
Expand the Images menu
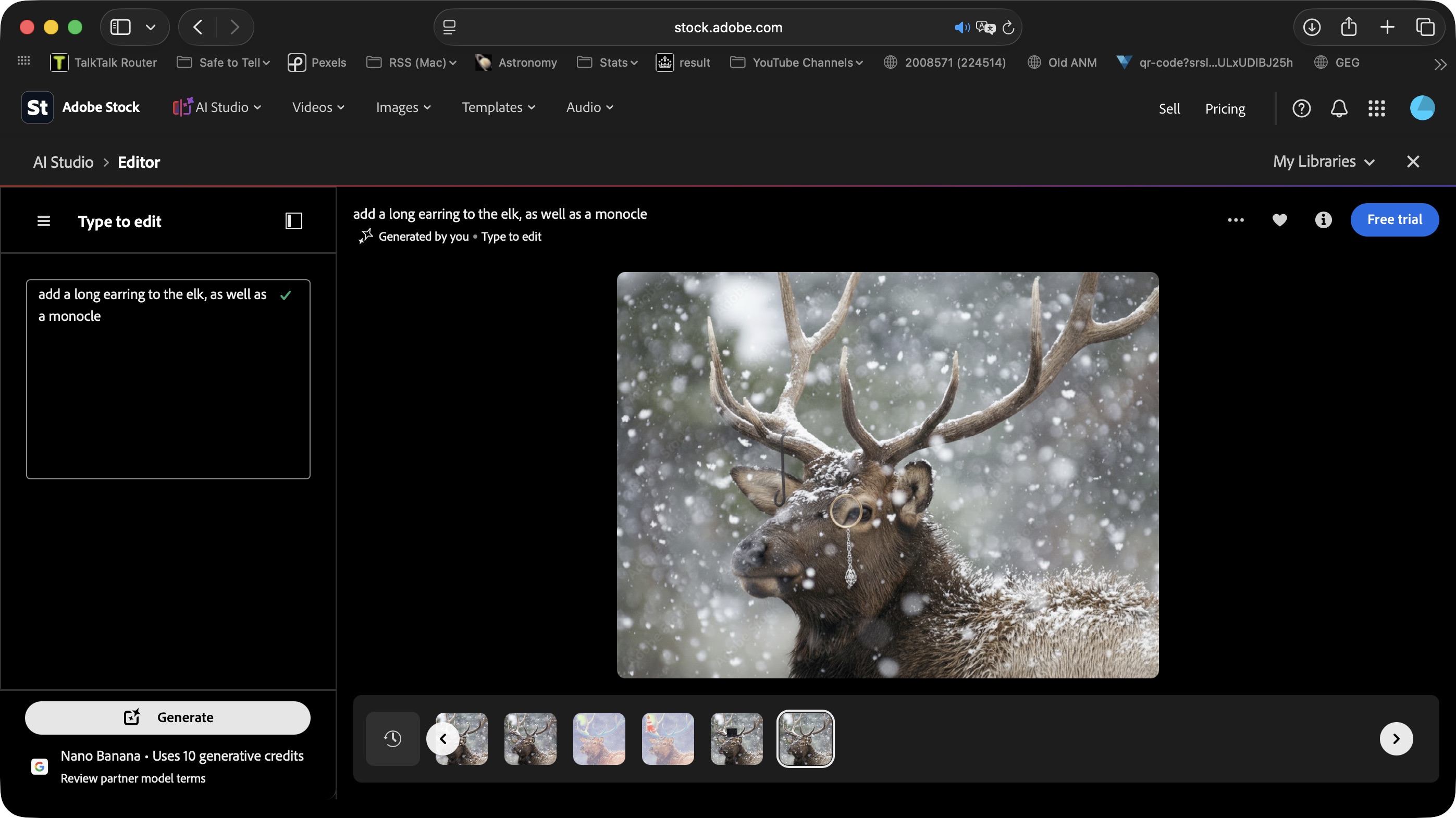(403, 107)
